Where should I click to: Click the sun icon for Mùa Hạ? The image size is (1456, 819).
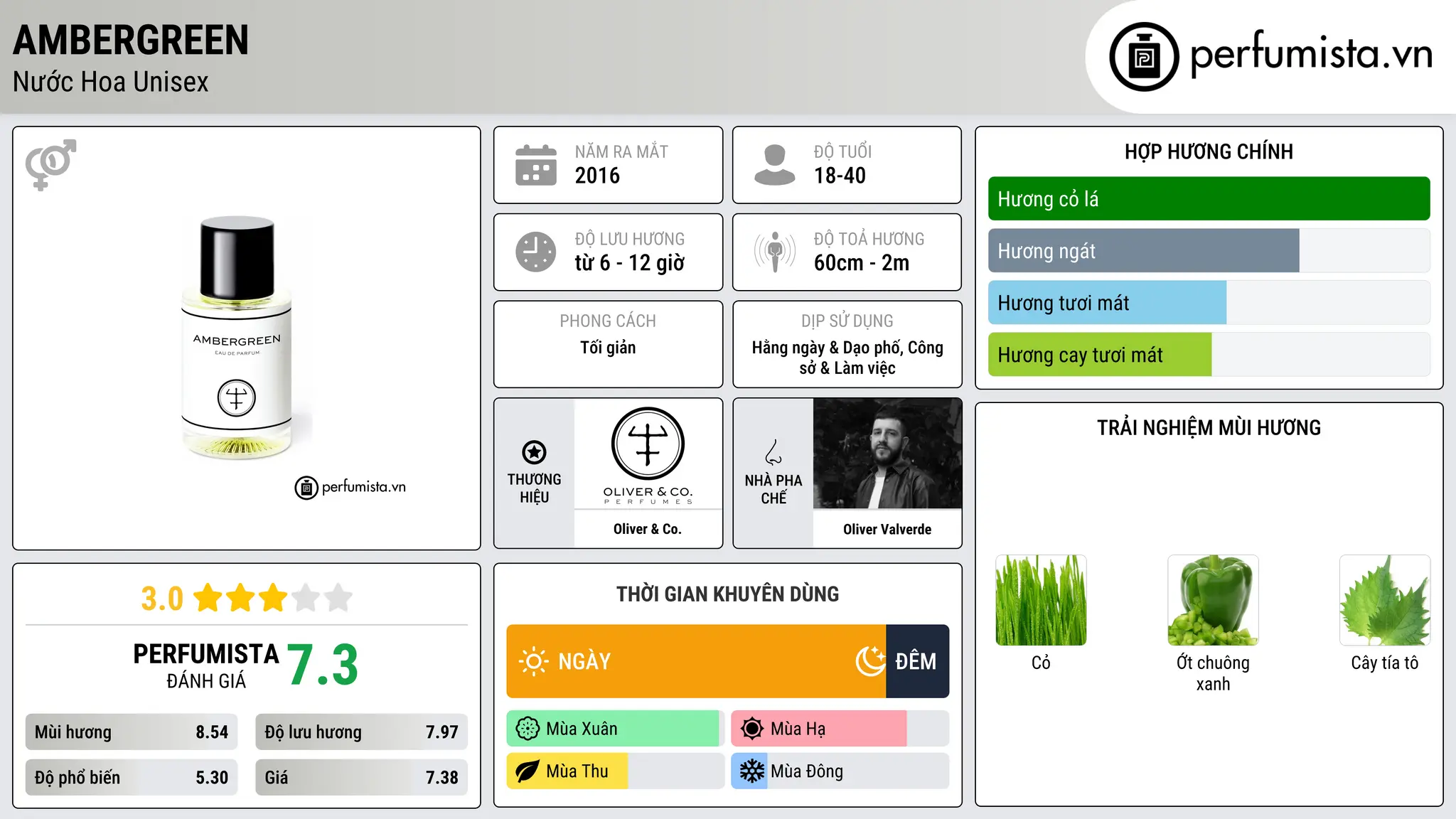click(751, 729)
